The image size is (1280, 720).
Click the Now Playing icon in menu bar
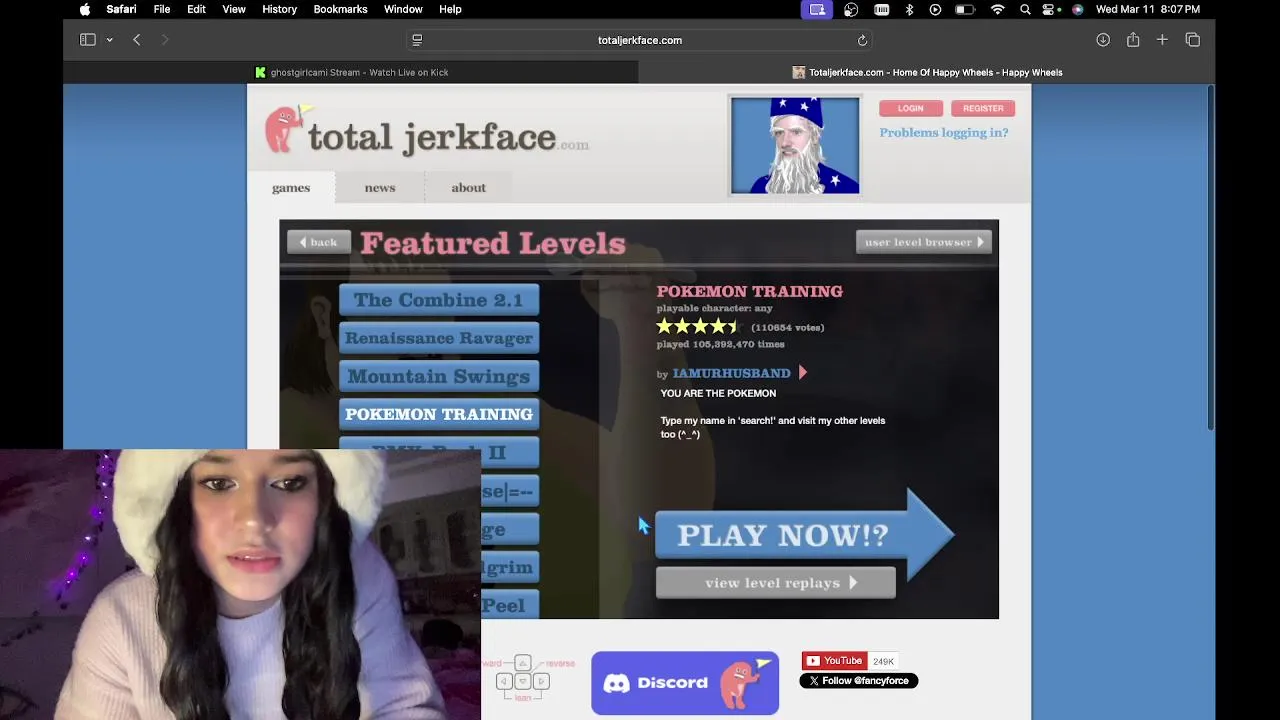coord(935,9)
